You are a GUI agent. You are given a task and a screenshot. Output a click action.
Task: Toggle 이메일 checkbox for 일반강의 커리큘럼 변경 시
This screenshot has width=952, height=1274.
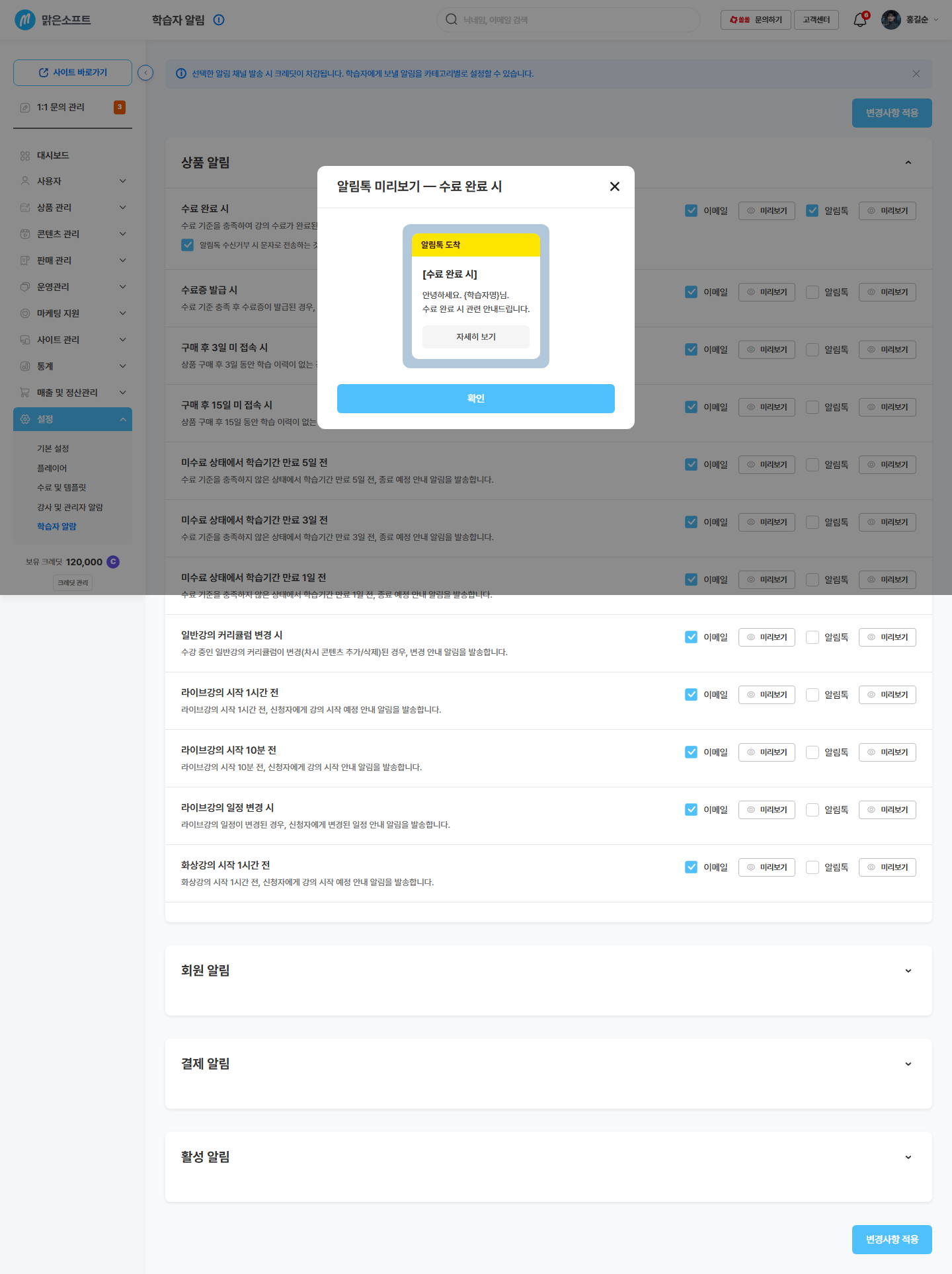click(x=691, y=637)
